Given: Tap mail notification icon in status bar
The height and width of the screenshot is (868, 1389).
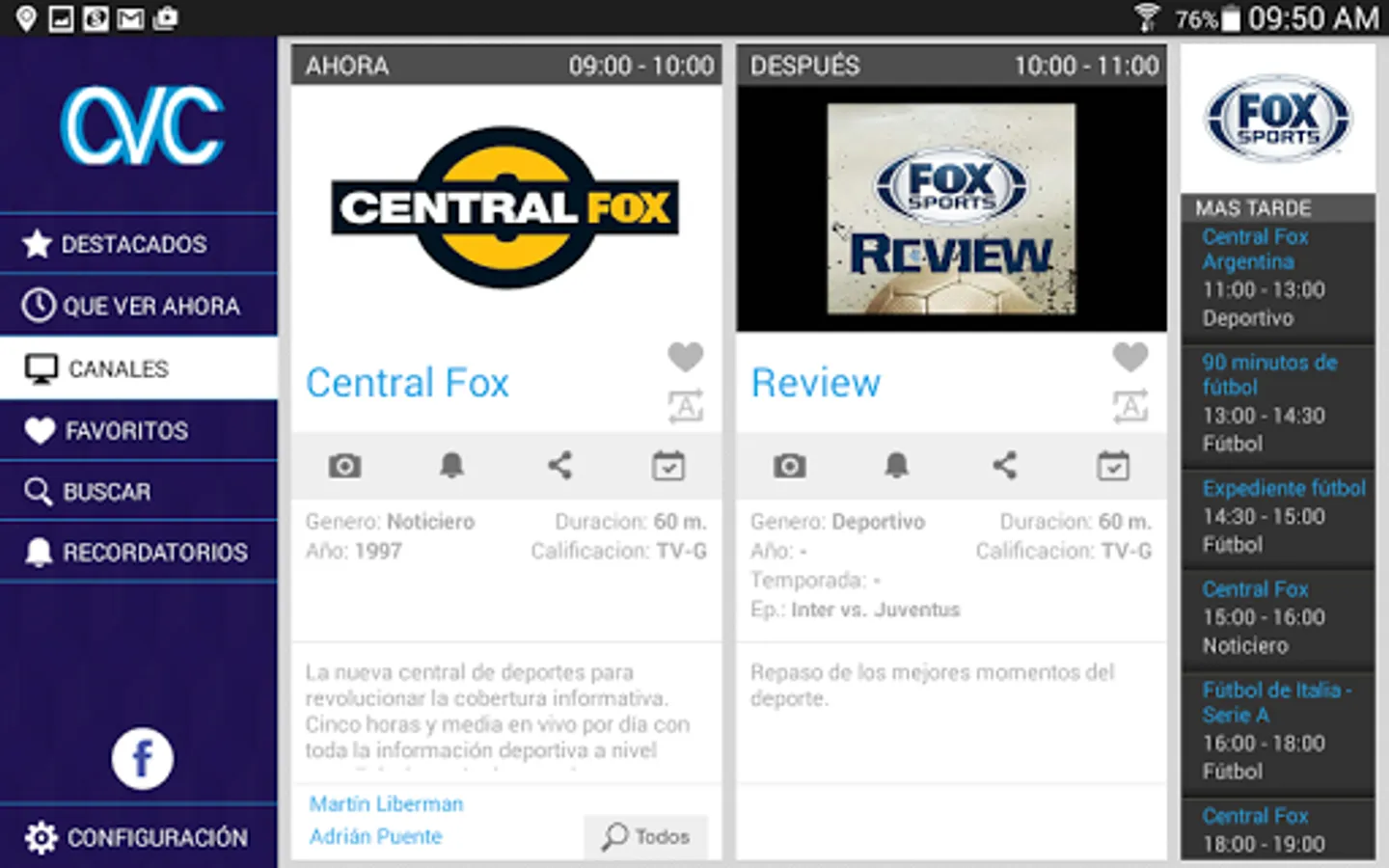Looking at the screenshot, I should pos(130,18).
